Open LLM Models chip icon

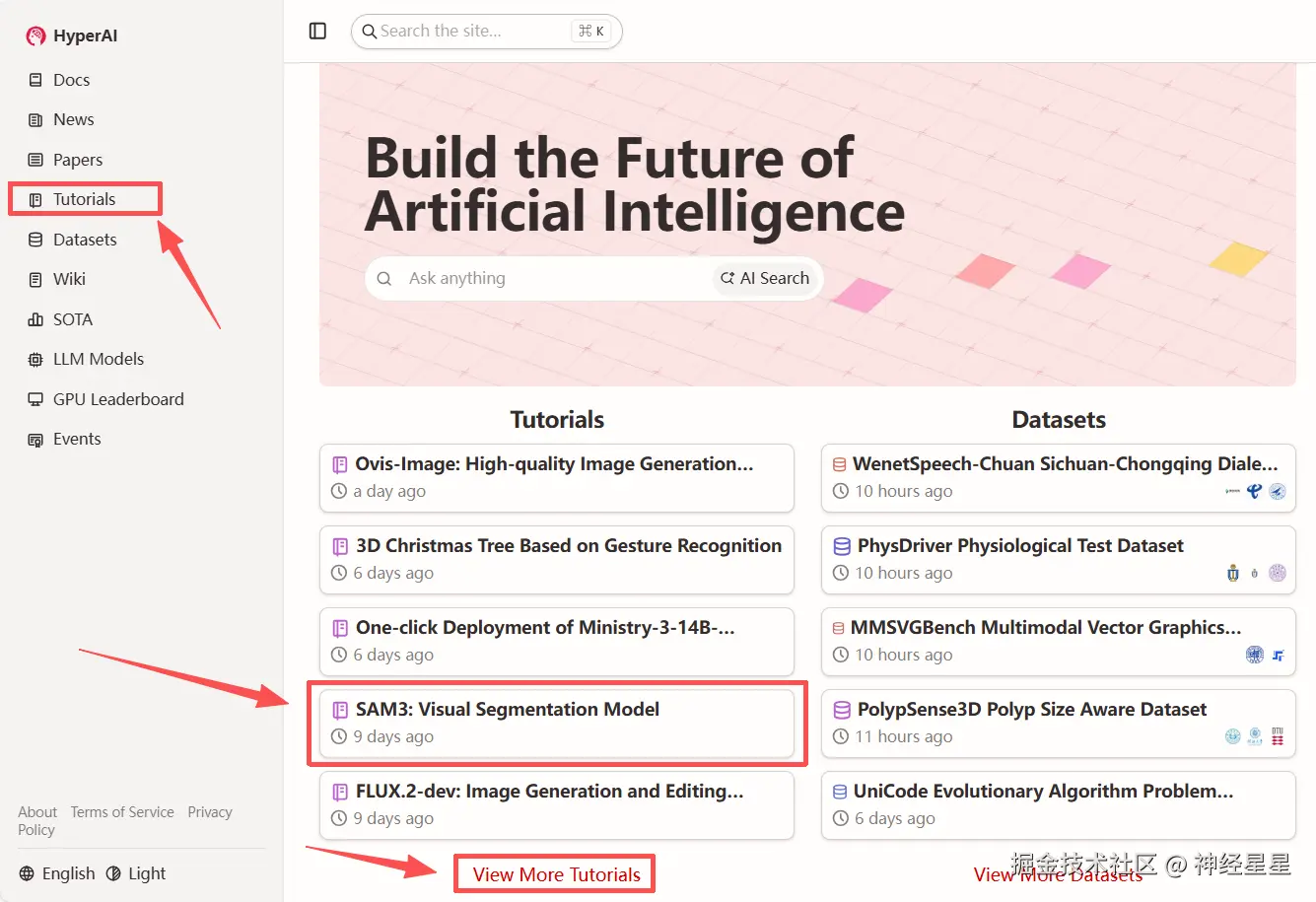point(35,360)
